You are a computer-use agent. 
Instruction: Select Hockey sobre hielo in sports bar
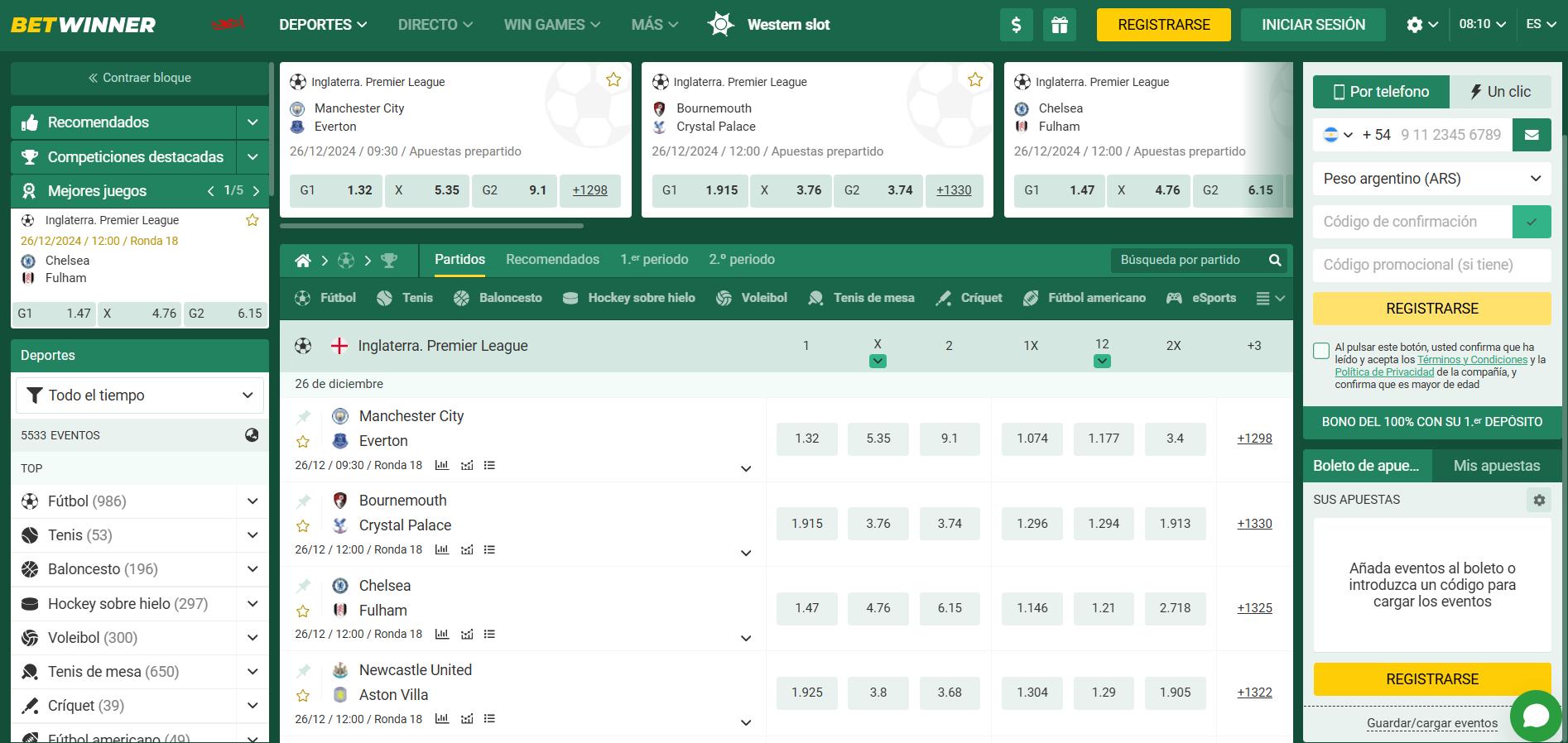(x=629, y=298)
